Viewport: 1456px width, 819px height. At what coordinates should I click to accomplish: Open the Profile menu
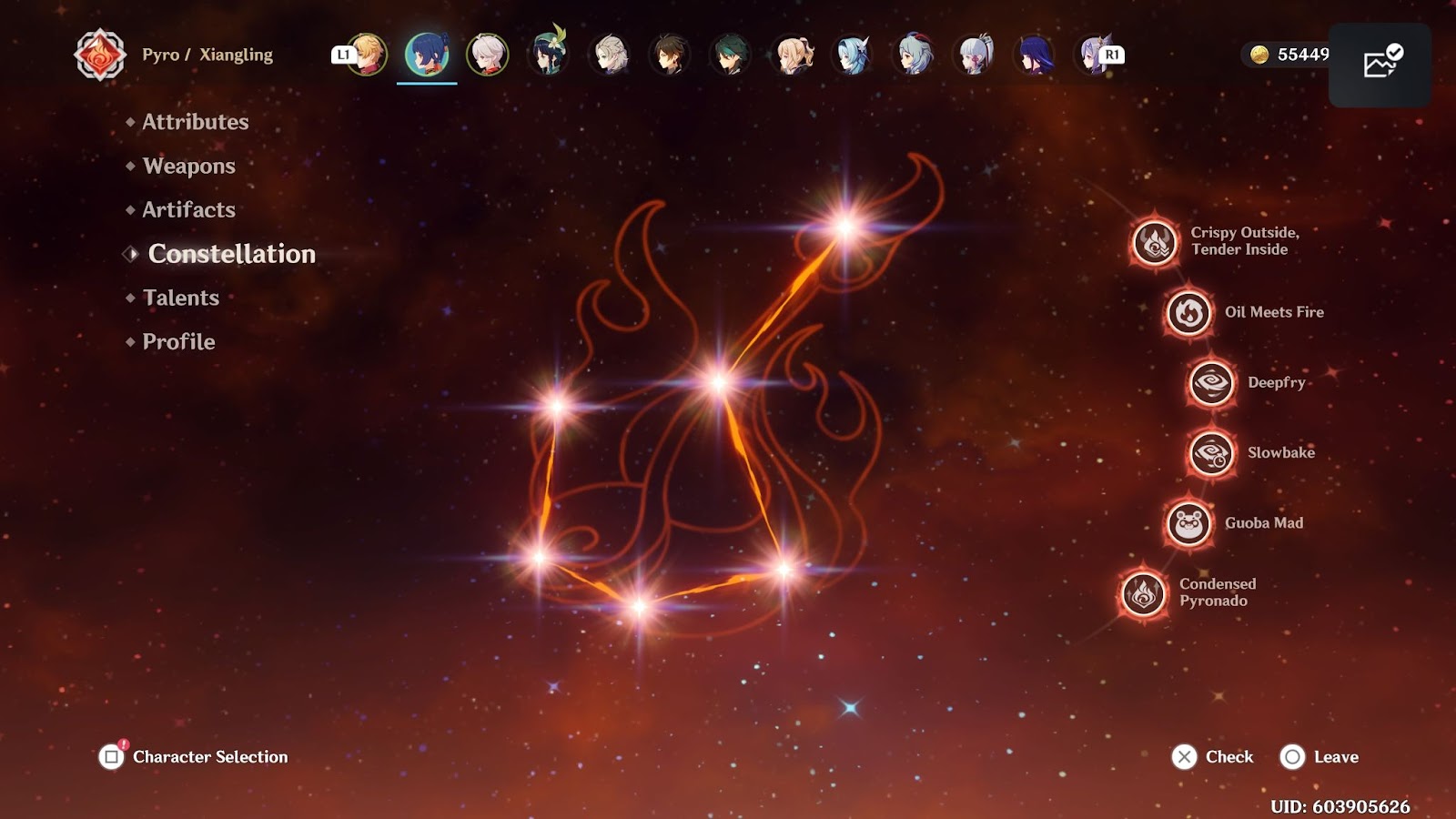178,341
